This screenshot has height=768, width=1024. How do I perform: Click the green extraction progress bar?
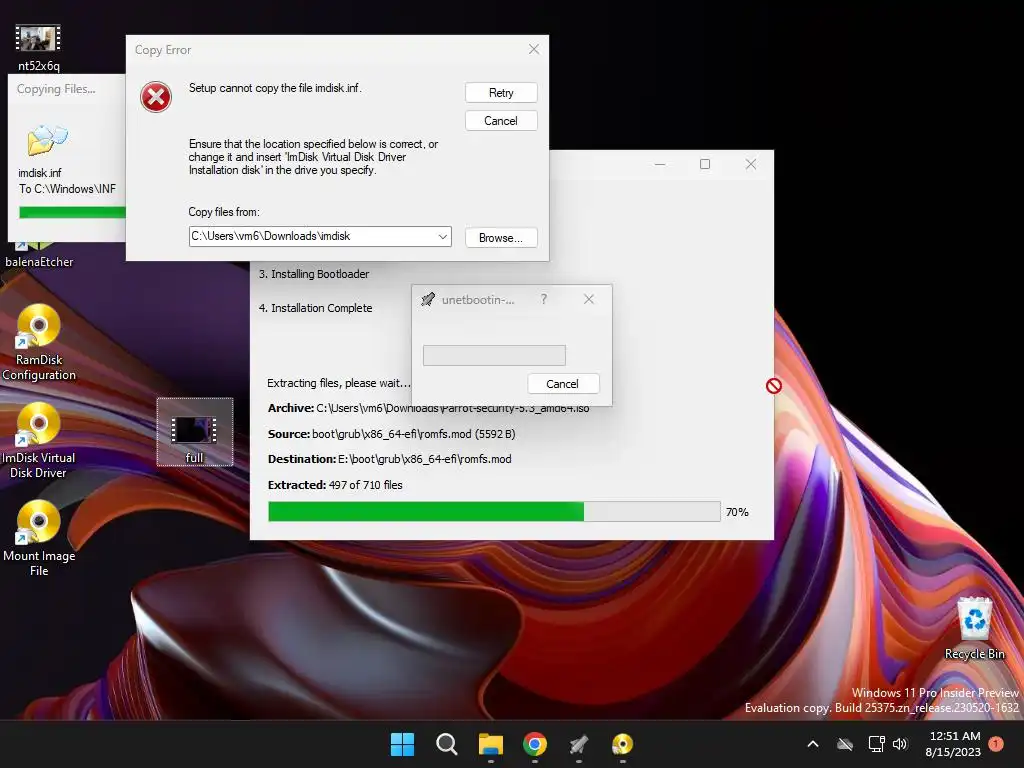click(x=494, y=511)
